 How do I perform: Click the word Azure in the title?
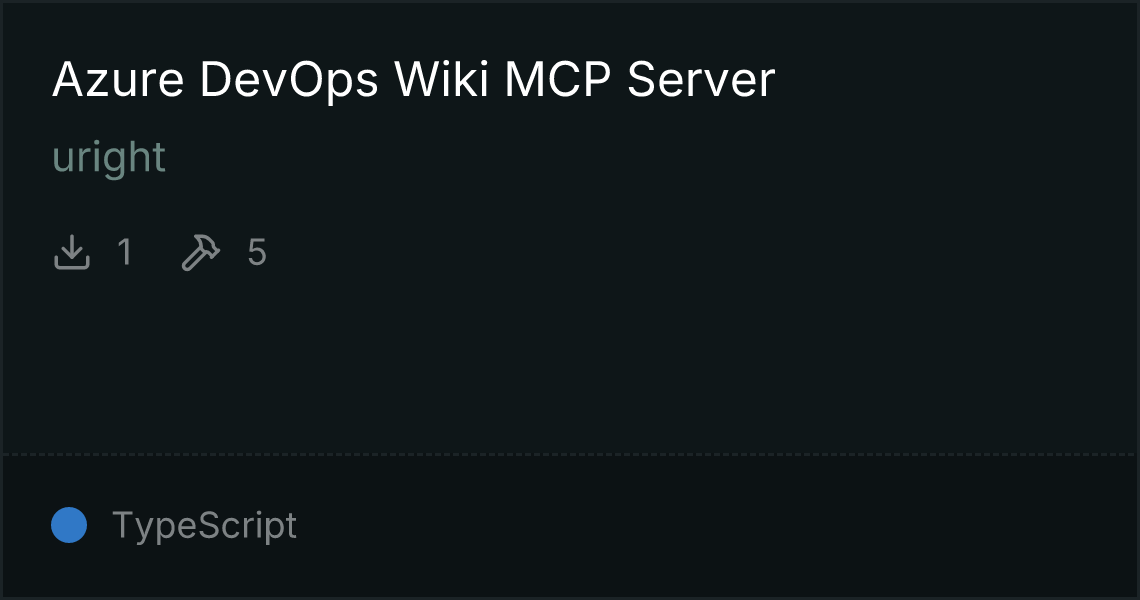coord(118,79)
